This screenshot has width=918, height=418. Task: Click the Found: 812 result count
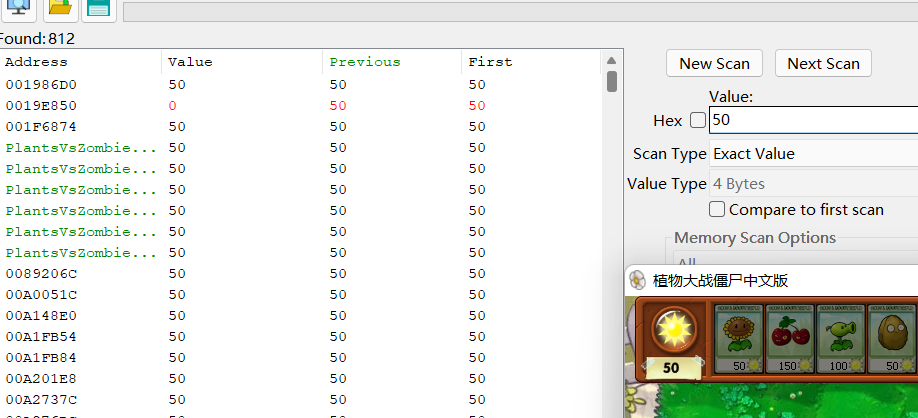pos(37,39)
